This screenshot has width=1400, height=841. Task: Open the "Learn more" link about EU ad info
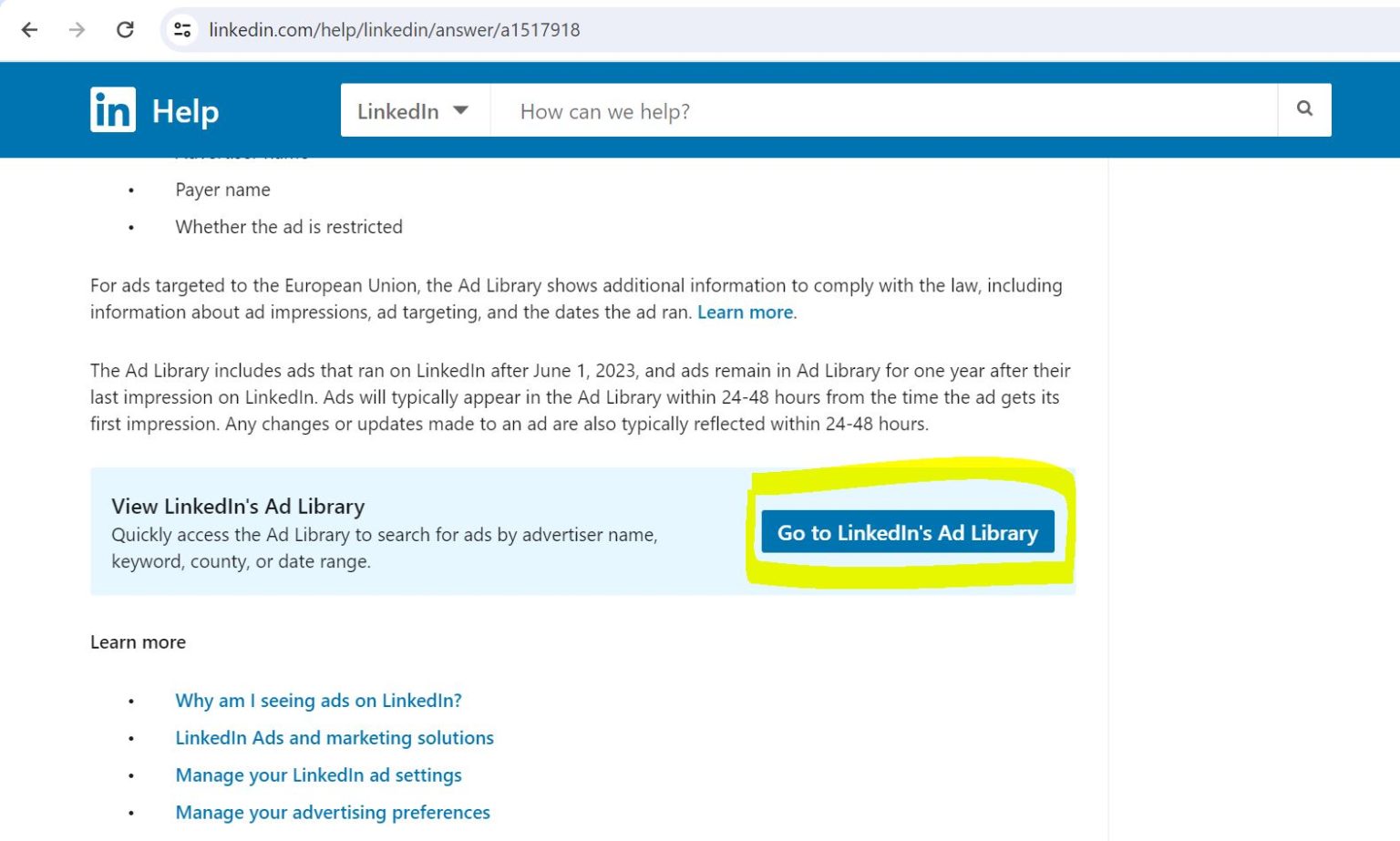pos(744,312)
